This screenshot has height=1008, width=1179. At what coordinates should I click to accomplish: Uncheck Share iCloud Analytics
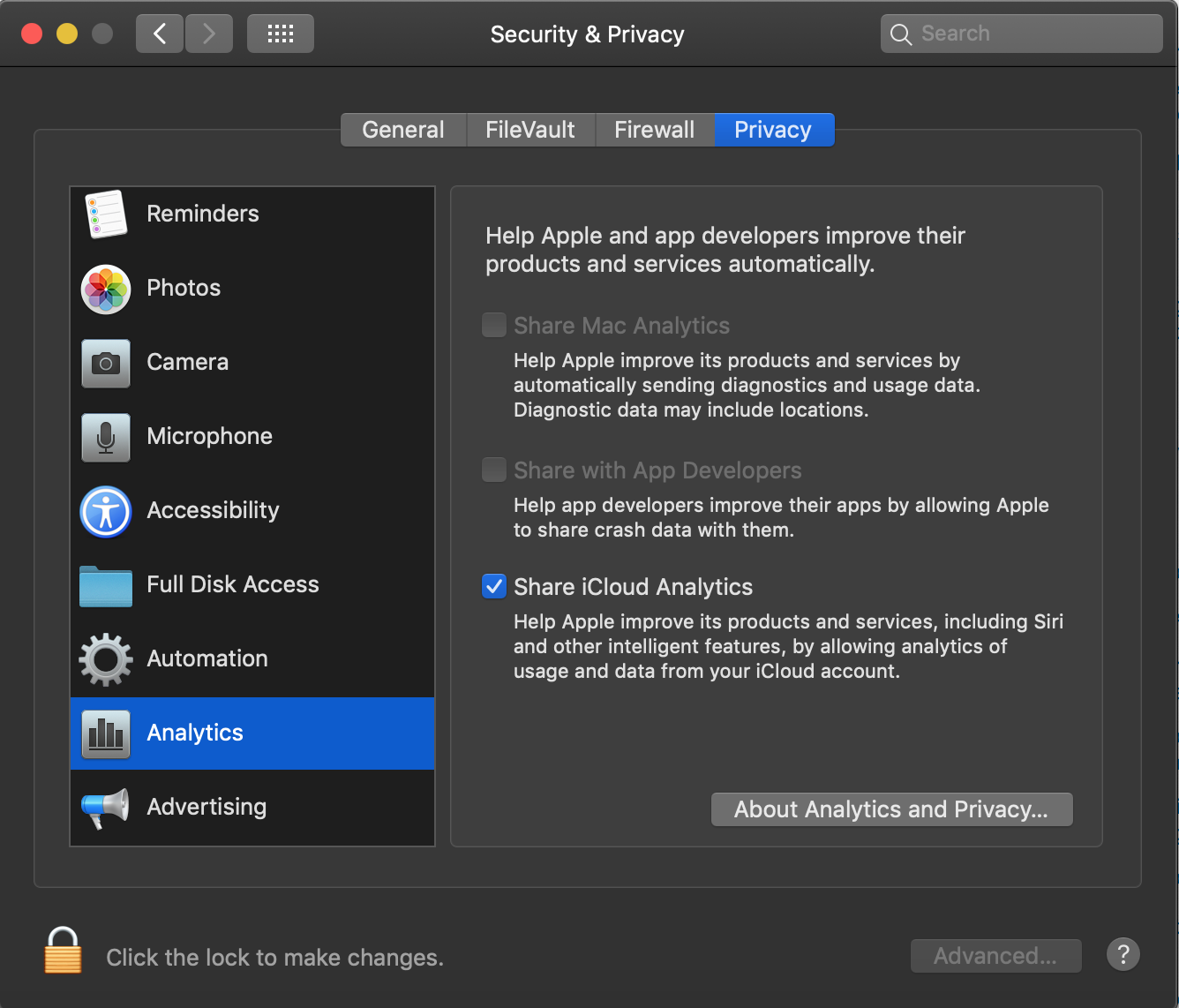pos(494,586)
